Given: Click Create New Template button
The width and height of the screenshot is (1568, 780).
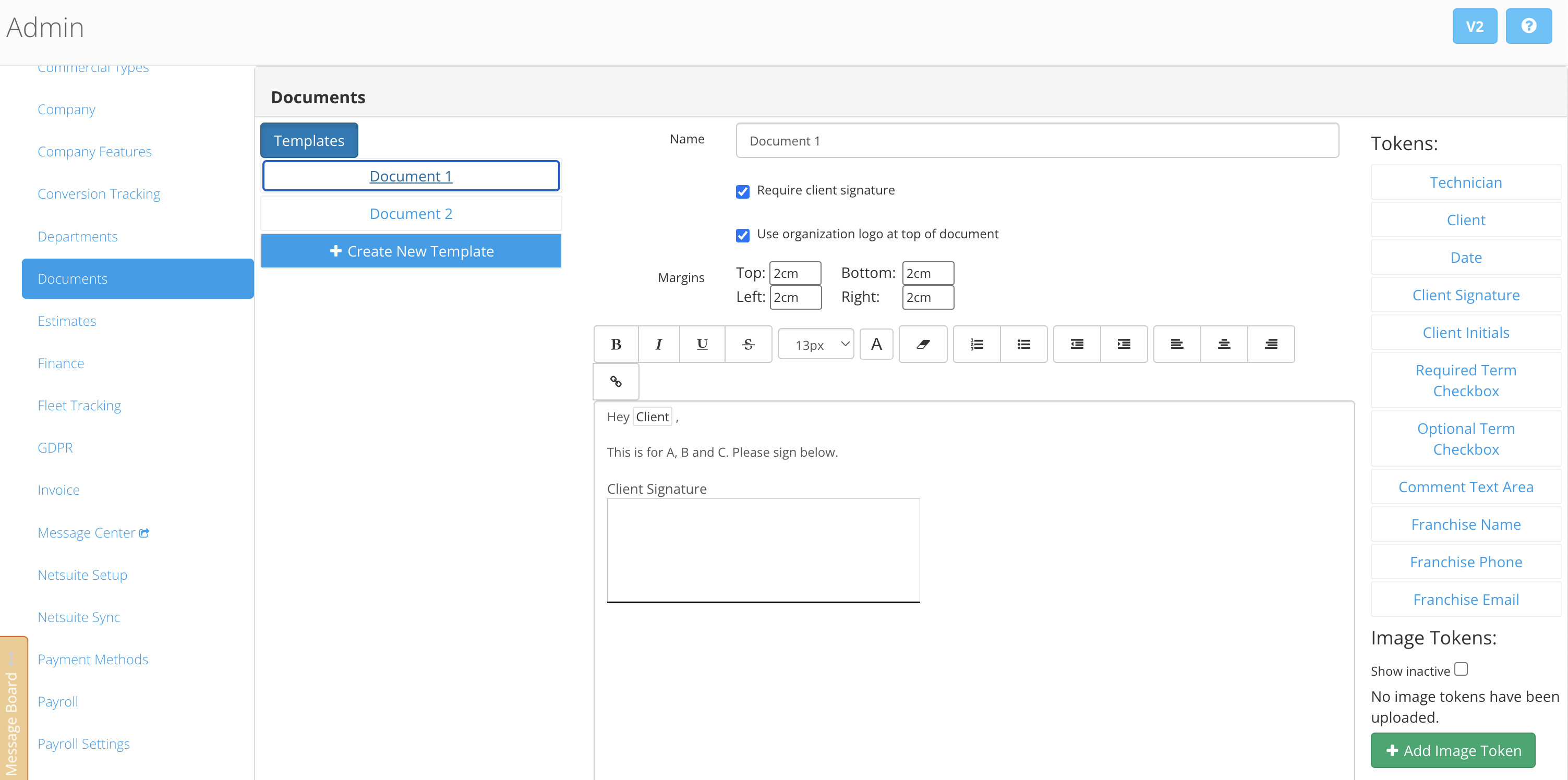Looking at the screenshot, I should pos(411,251).
